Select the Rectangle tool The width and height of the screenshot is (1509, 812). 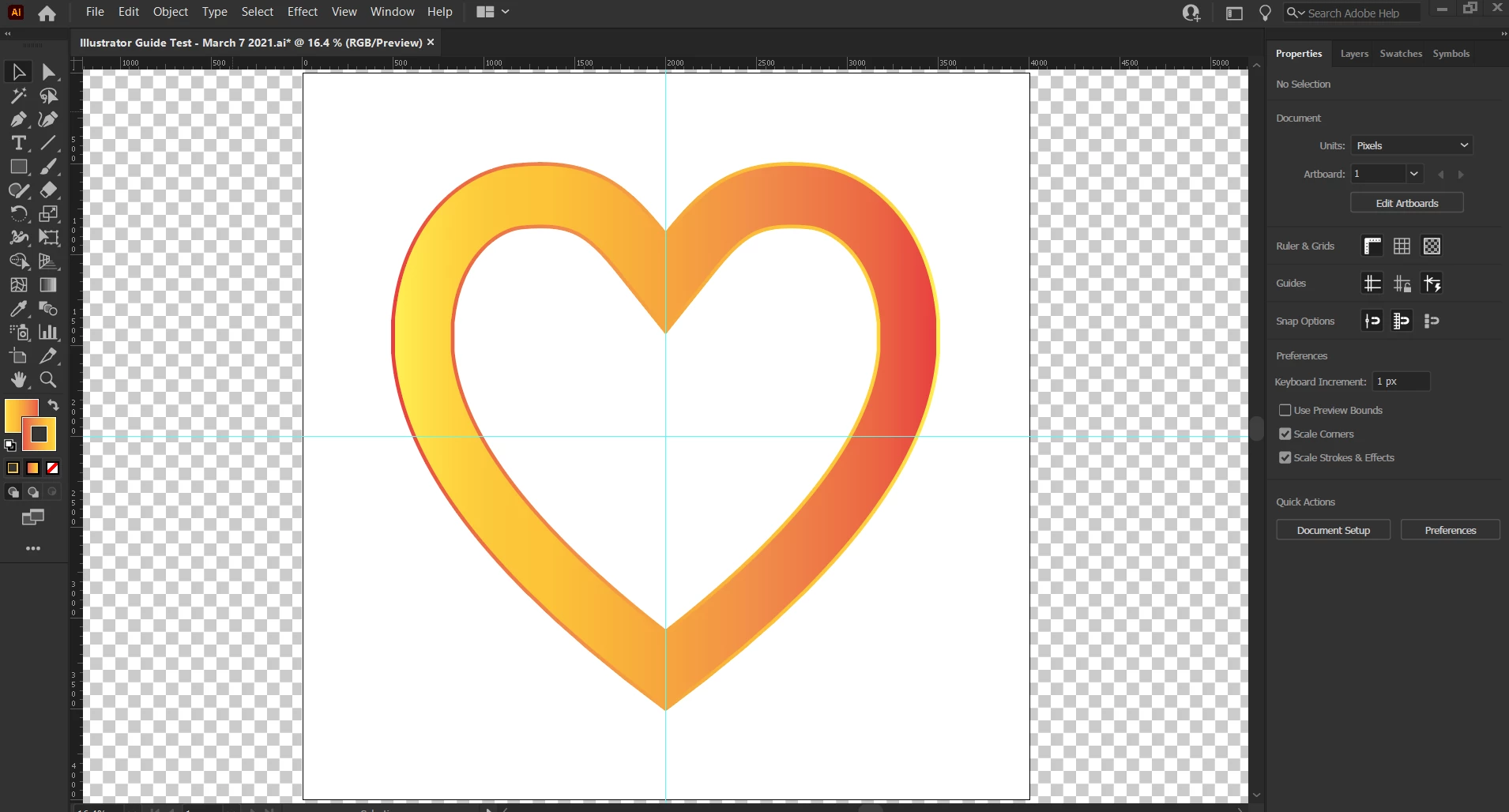click(19, 167)
